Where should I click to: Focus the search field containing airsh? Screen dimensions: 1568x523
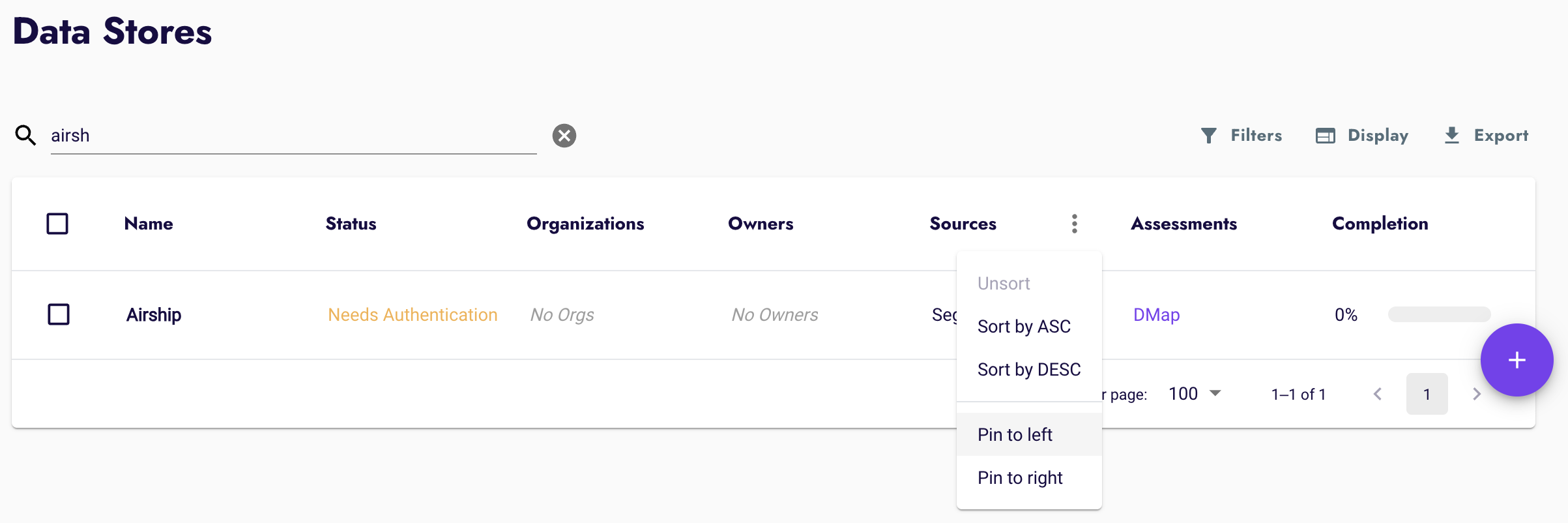[293, 136]
